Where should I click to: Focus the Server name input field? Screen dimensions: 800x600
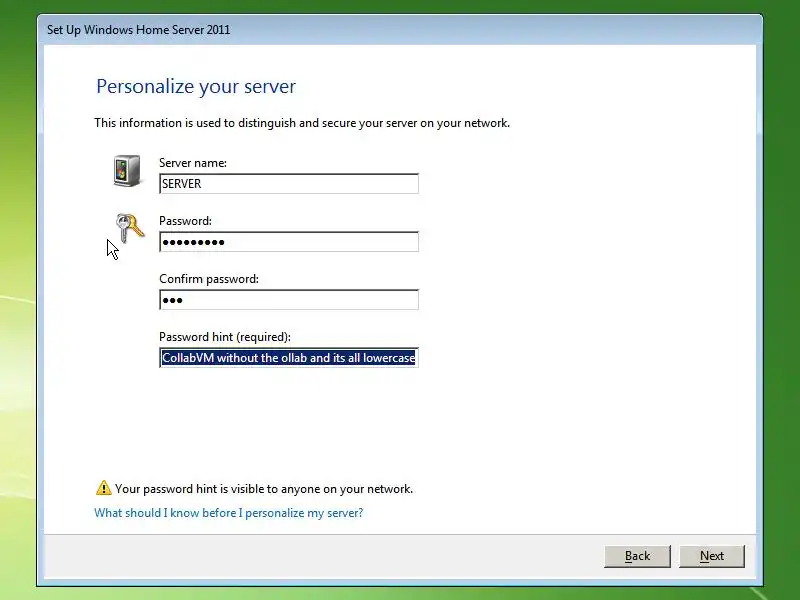[x=289, y=184]
